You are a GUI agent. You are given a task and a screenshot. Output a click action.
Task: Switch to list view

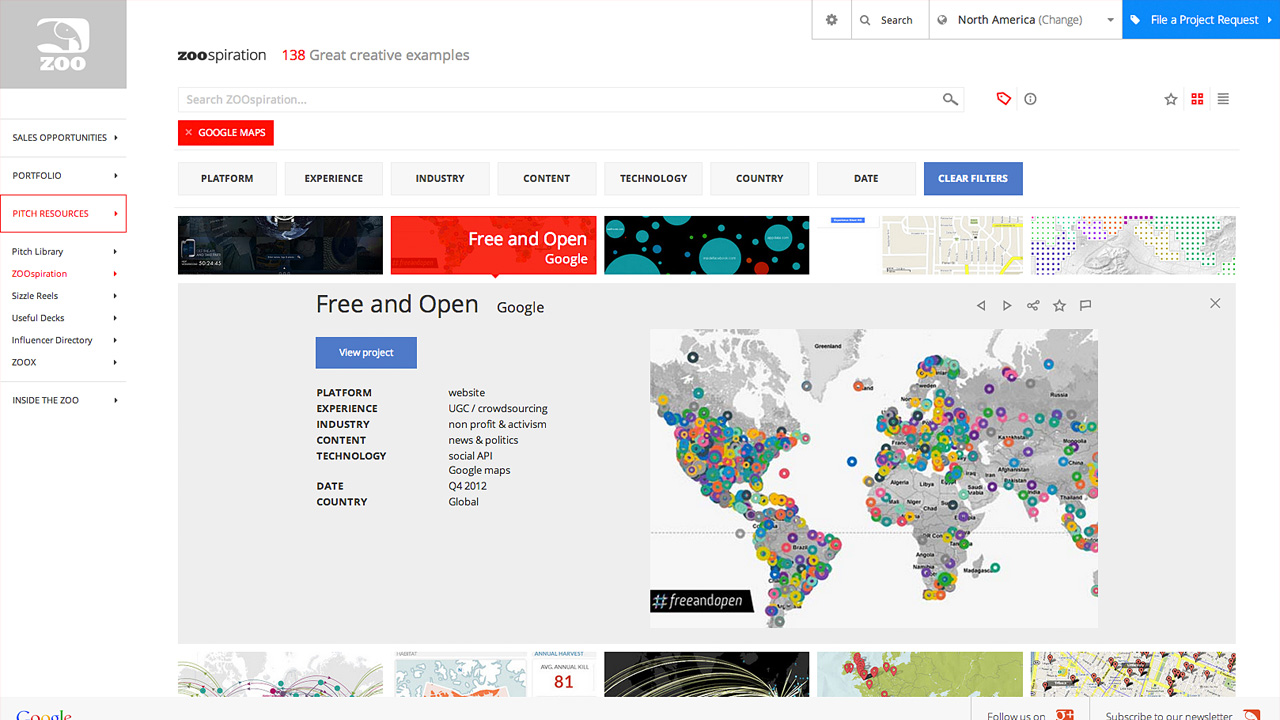click(x=1223, y=99)
